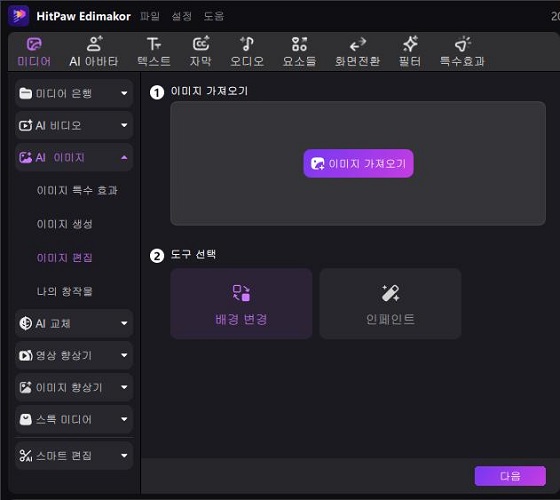Viewport: 560px width, 500px height.
Task: Open the 도움 menu
Action: coord(214,16)
